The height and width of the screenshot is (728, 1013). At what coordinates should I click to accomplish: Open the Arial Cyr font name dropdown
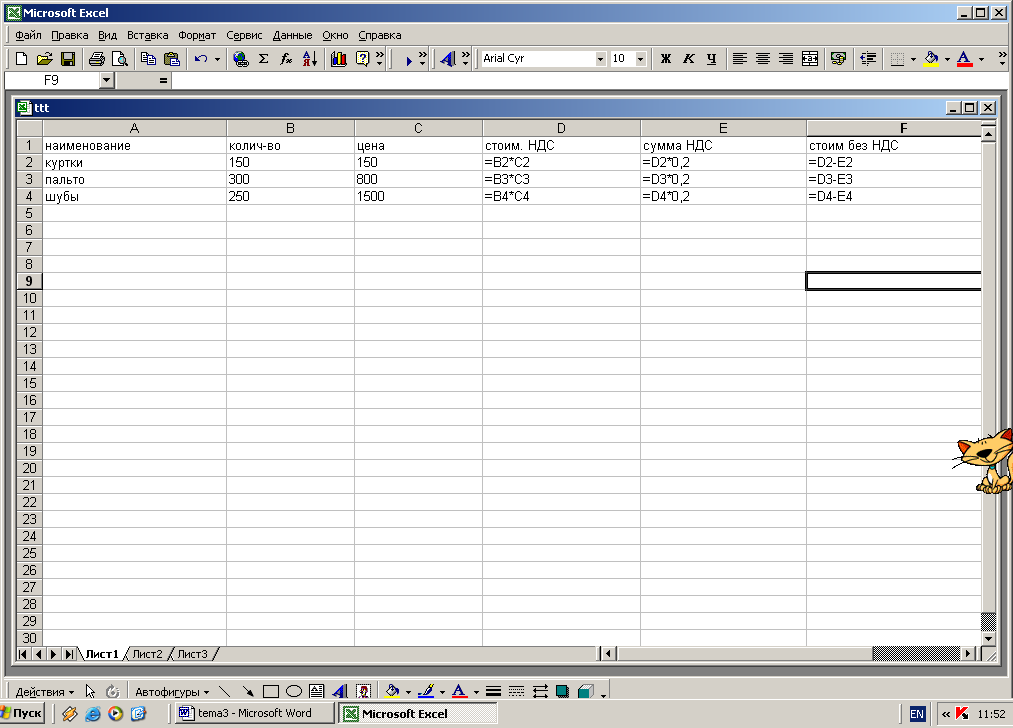point(600,59)
